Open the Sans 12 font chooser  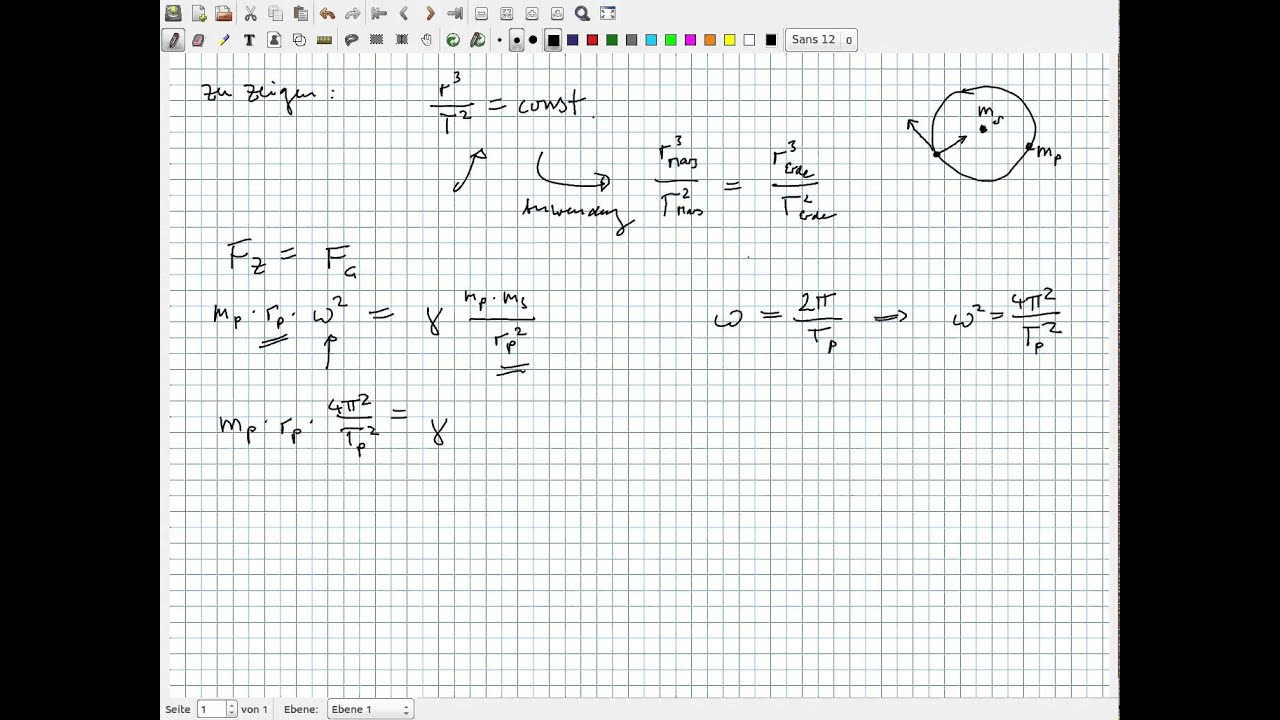[x=821, y=40]
